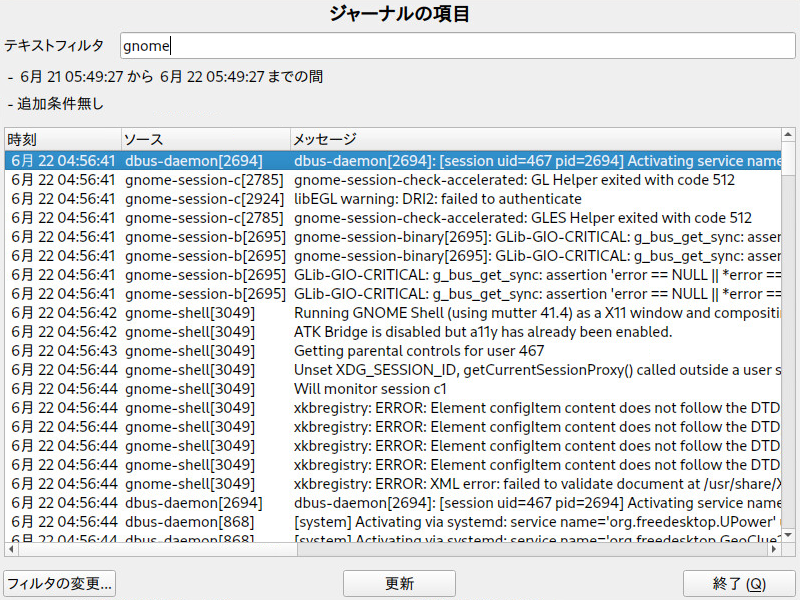
Task: Select row 'Unset XDG_SESSION_ID, getCurrentSessionProxy()'
Action: (x=393, y=370)
